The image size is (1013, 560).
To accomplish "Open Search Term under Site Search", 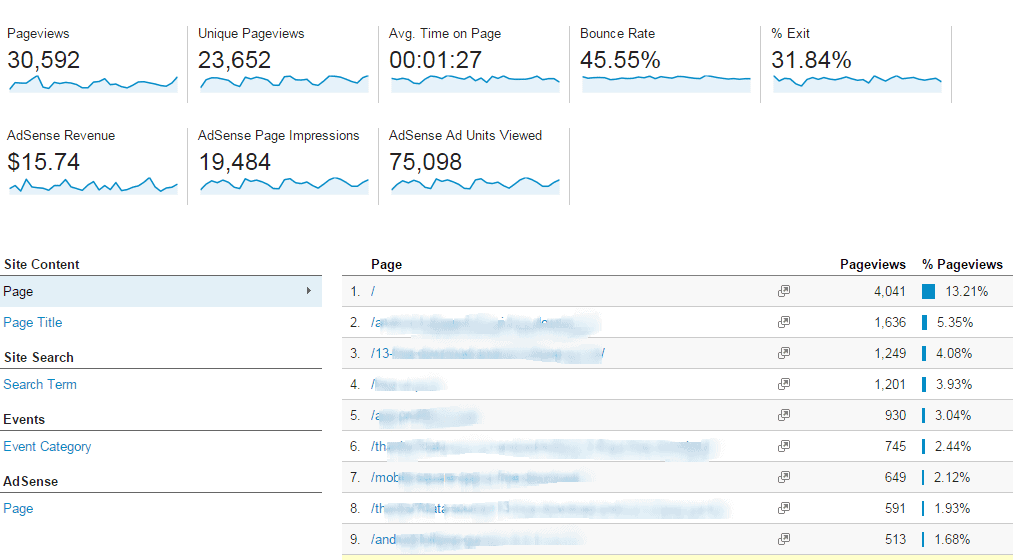I will tap(40, 385).
